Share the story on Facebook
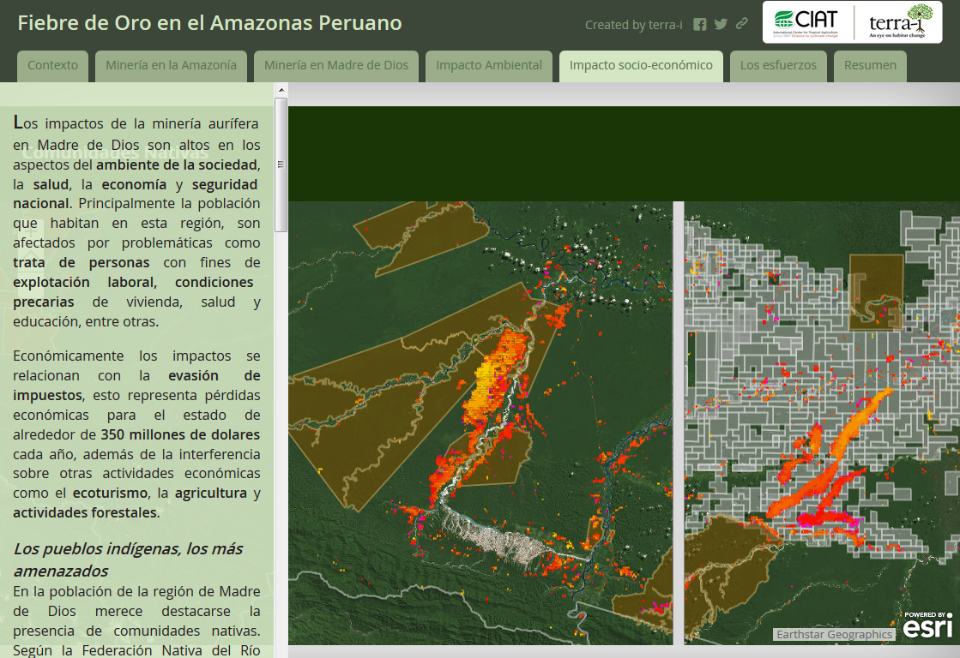 click(x=700, y=25)
